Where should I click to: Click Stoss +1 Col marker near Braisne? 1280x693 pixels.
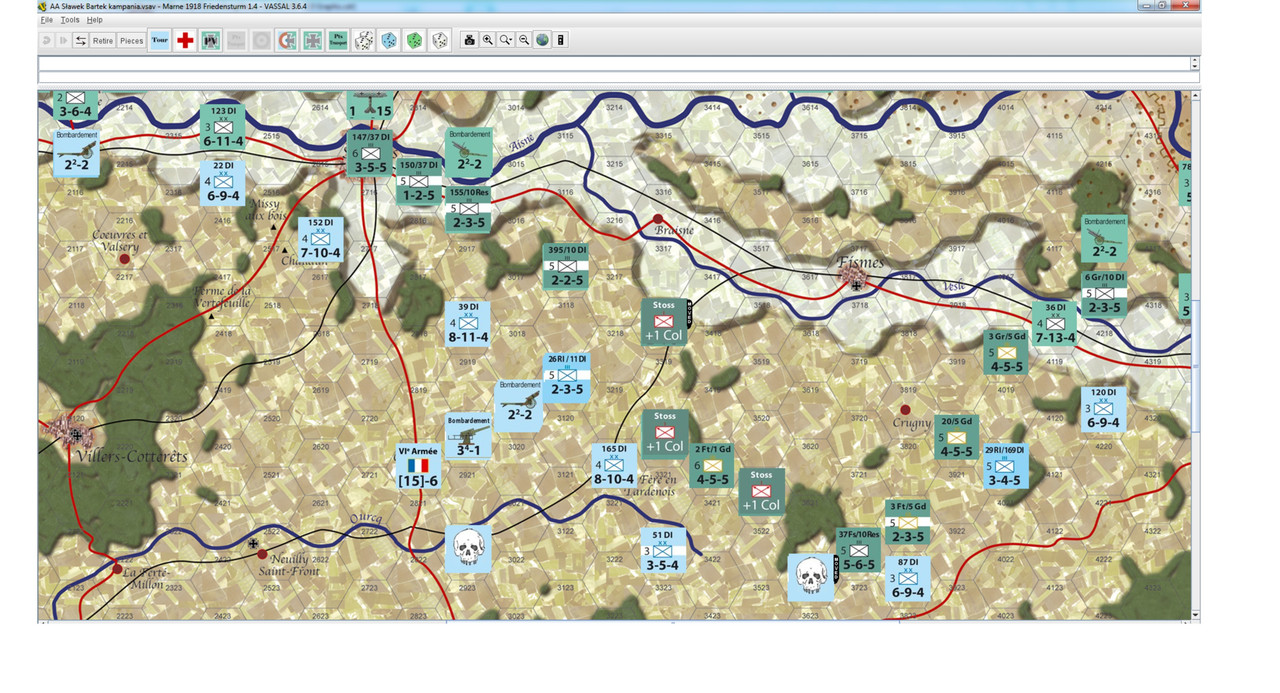click(664, 322)
